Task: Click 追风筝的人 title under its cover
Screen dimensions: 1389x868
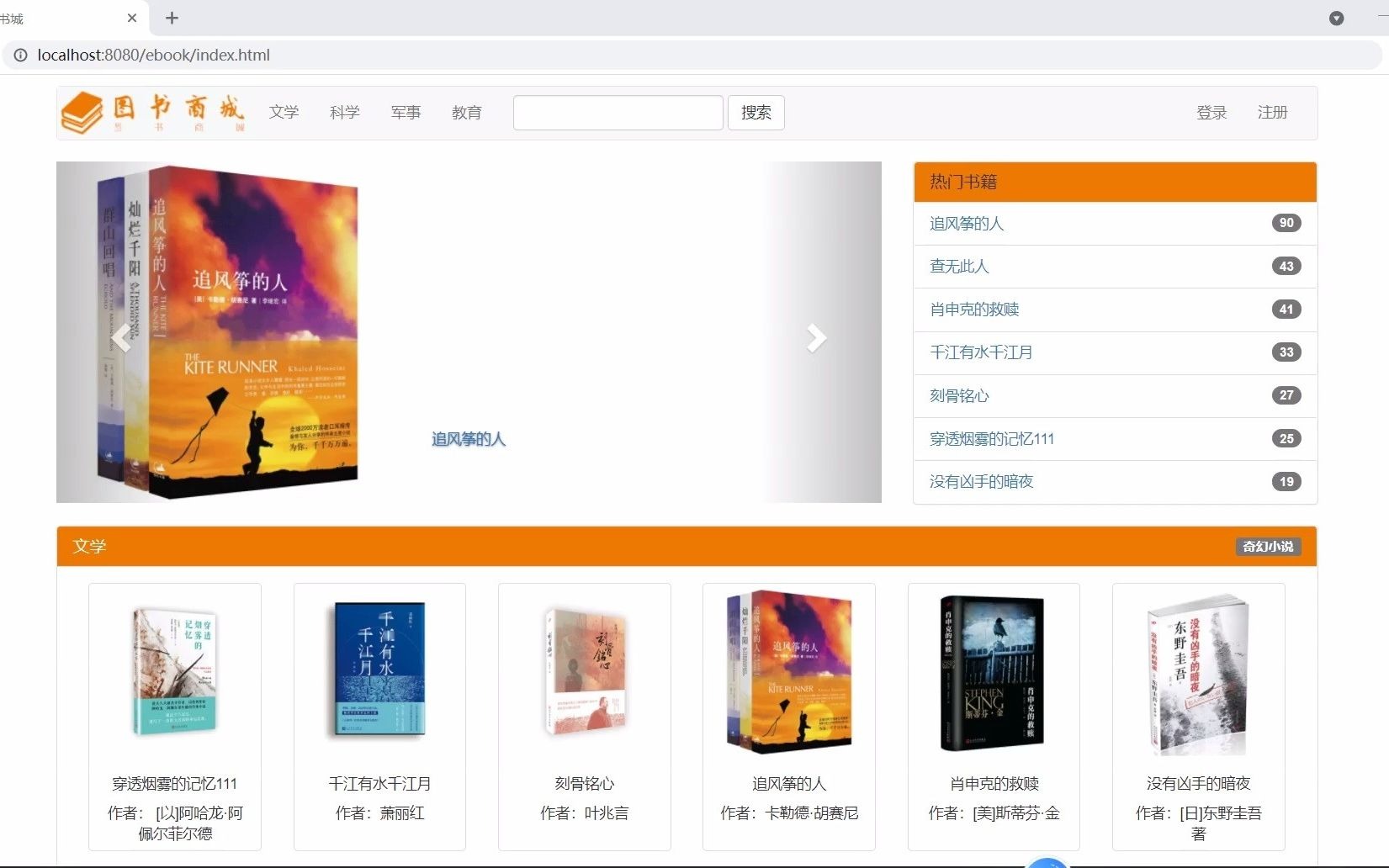Action: click(789, 784)
